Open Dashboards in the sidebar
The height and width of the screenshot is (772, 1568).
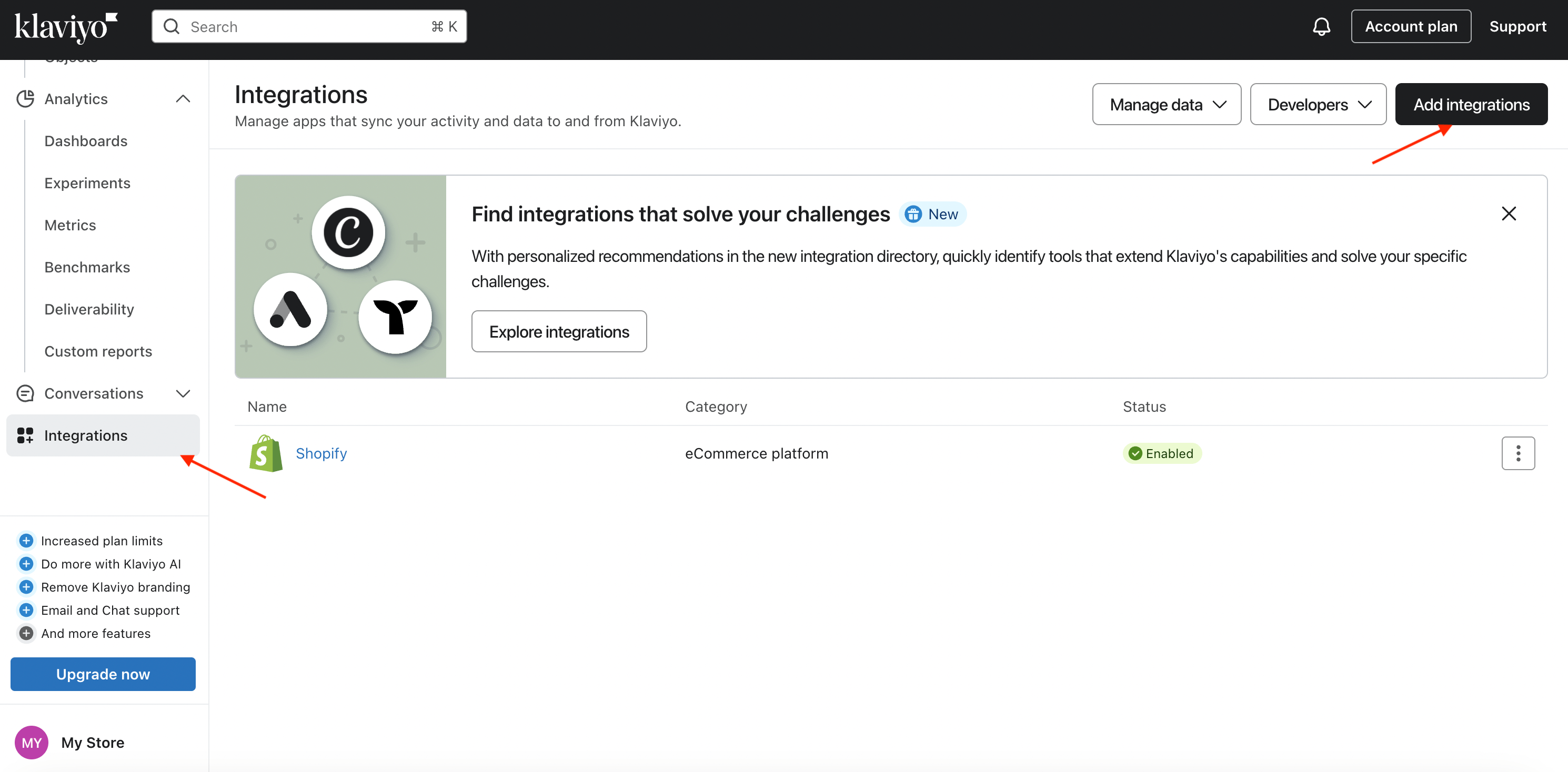point(86,141)
